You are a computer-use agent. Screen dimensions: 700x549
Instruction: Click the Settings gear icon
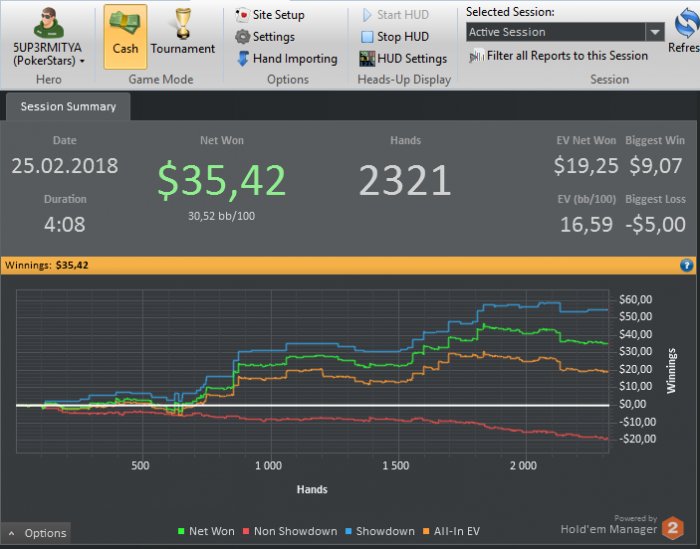242,37
